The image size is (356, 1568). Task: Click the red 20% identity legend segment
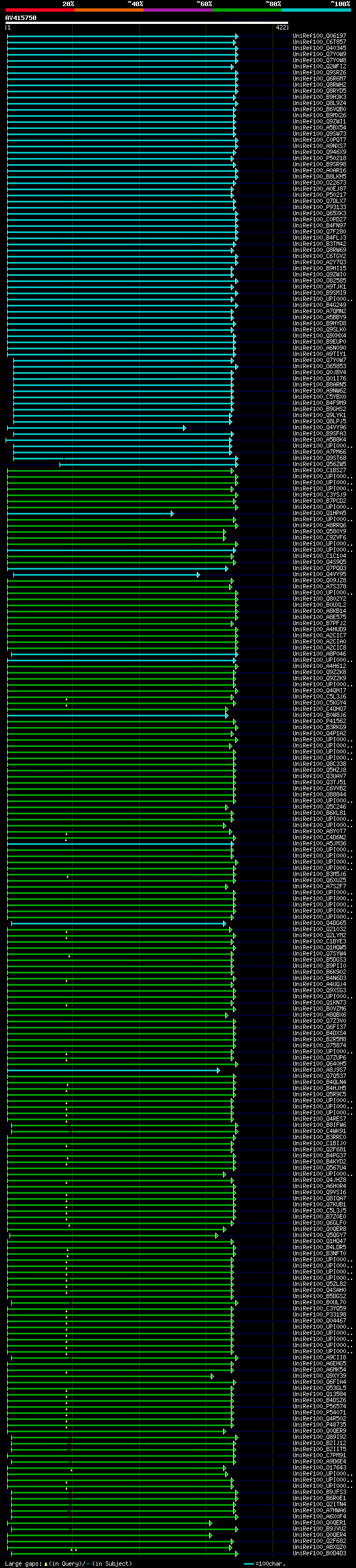pyautogui.click(x=39, y=10)
